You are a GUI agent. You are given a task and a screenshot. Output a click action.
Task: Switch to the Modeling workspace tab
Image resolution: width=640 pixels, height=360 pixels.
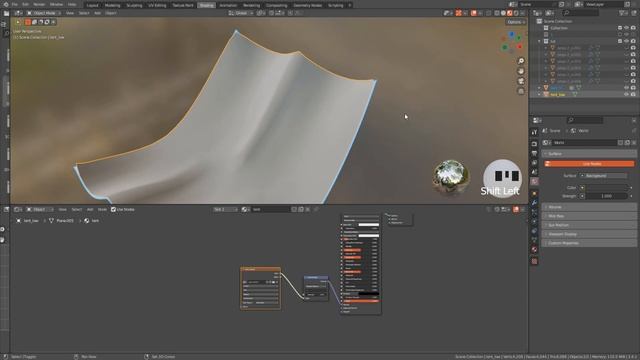pyautogui.click(x=112, y=5)
